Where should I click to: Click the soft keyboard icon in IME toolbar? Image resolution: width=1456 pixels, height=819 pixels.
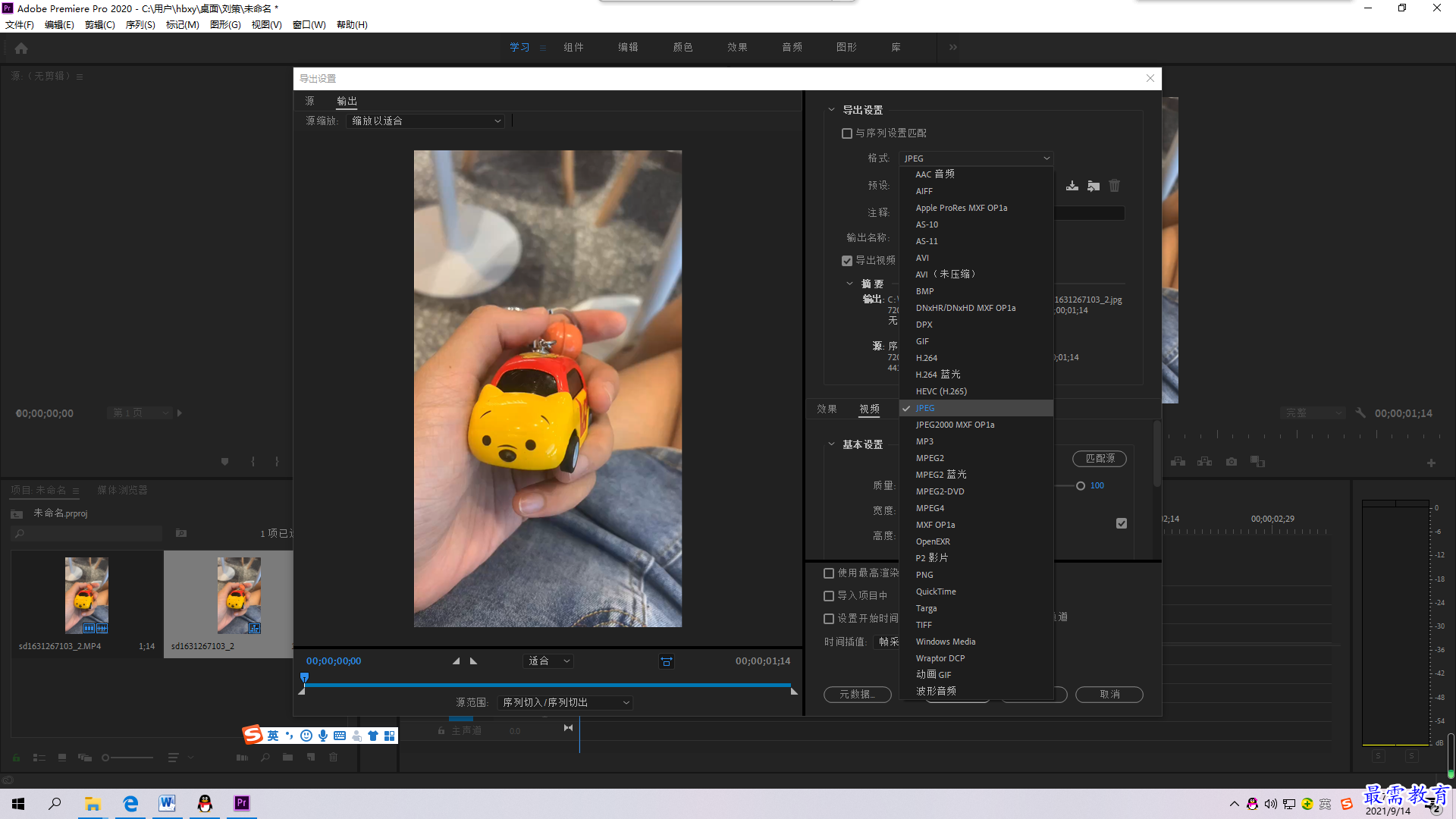point(340,736)
